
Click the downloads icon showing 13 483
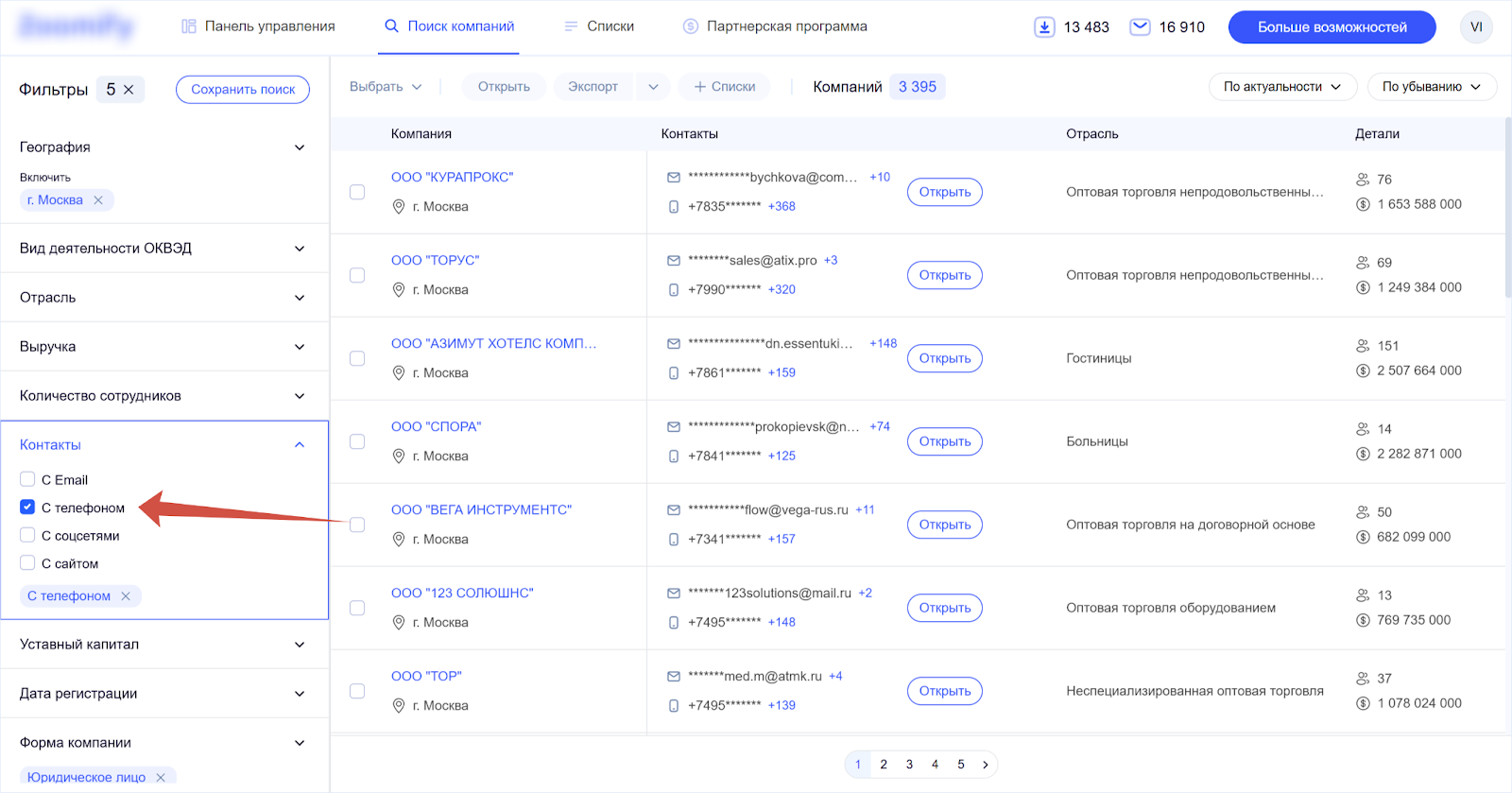click(1043, 26)
